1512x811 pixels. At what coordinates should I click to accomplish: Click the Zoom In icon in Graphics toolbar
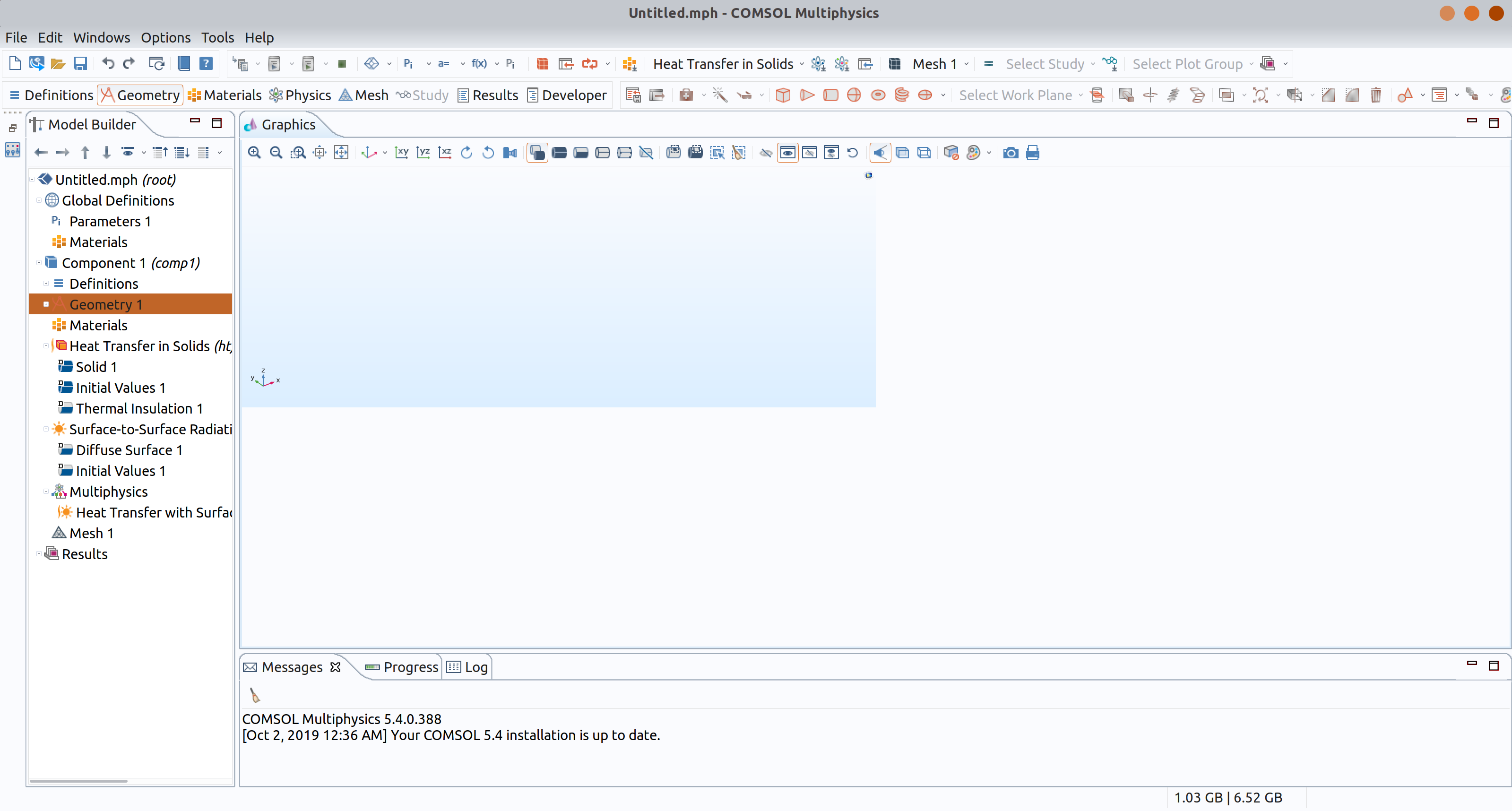tap(254, 153)
